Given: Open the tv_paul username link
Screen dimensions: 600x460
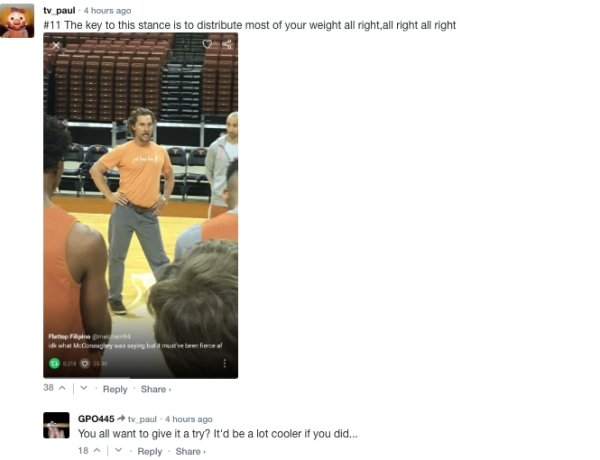Looking at the screenshot, I should [59, 11].
